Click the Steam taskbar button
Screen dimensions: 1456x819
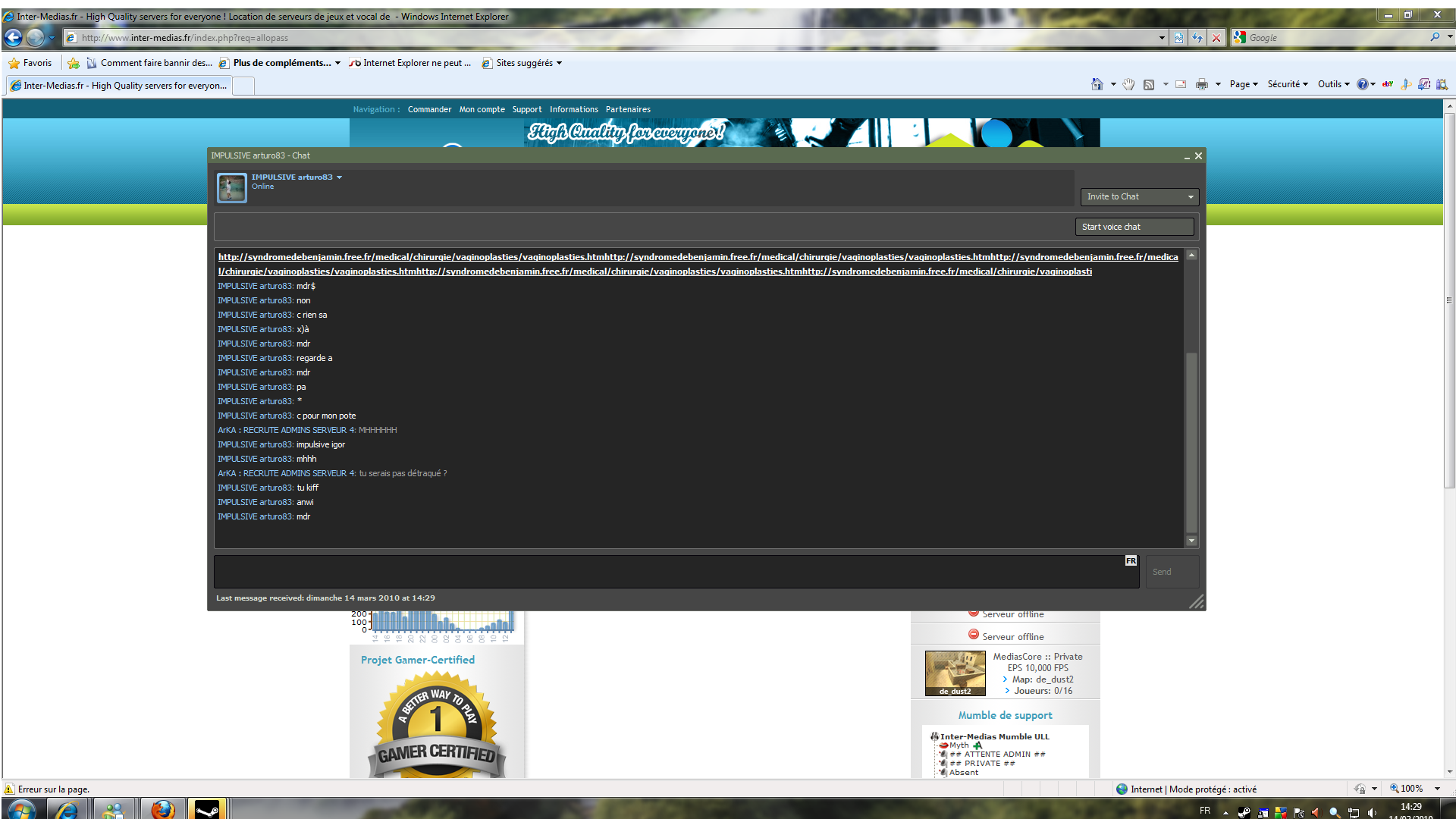click(207, 809)
